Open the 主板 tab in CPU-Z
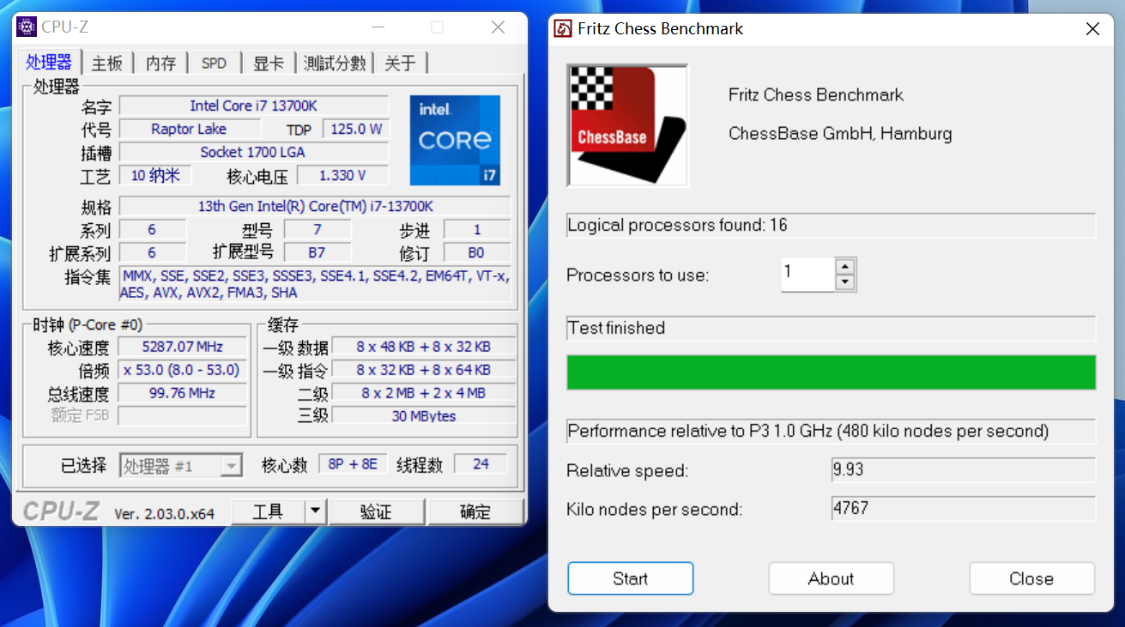Viewport: 1125px width, 627px height. [x=107, y=63]
